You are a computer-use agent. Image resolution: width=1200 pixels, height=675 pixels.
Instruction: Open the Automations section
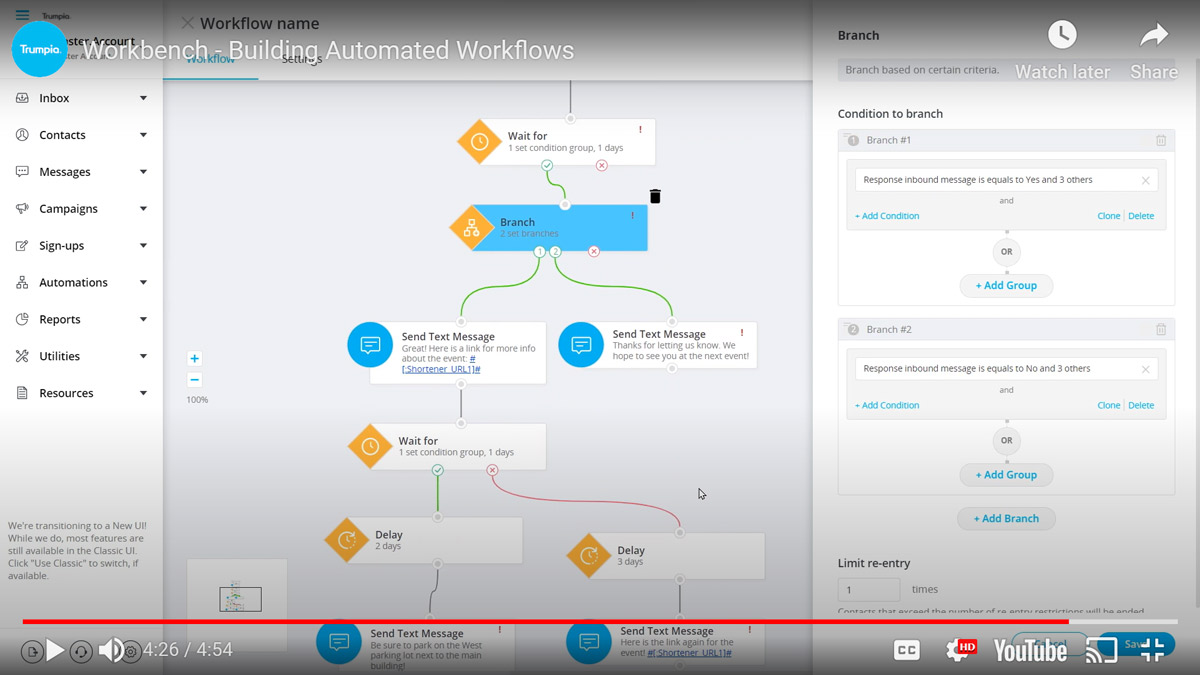coord(73,283)
